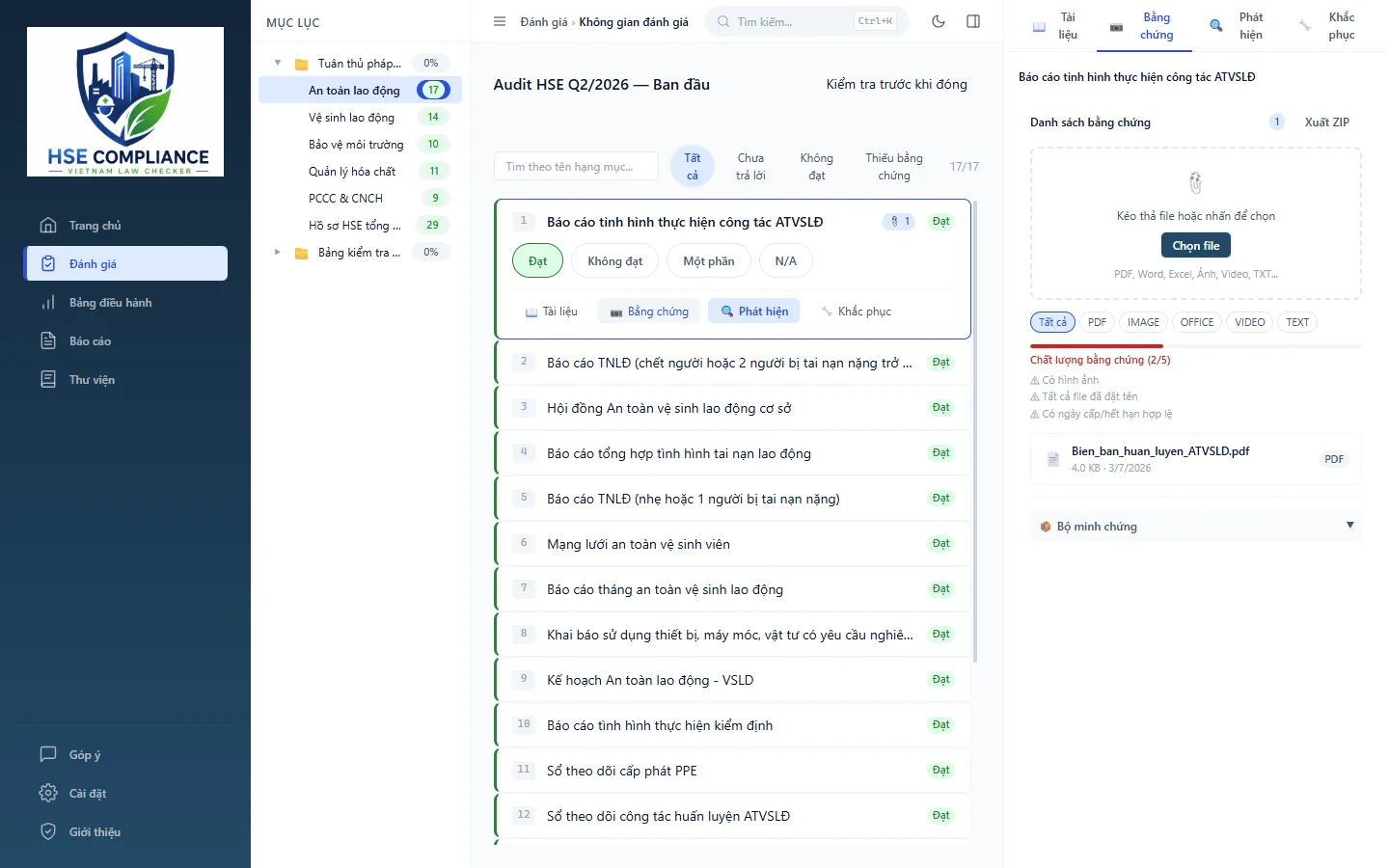
Task: Filter evidence by IMAGE type
Action: [x=1144, y=322]
